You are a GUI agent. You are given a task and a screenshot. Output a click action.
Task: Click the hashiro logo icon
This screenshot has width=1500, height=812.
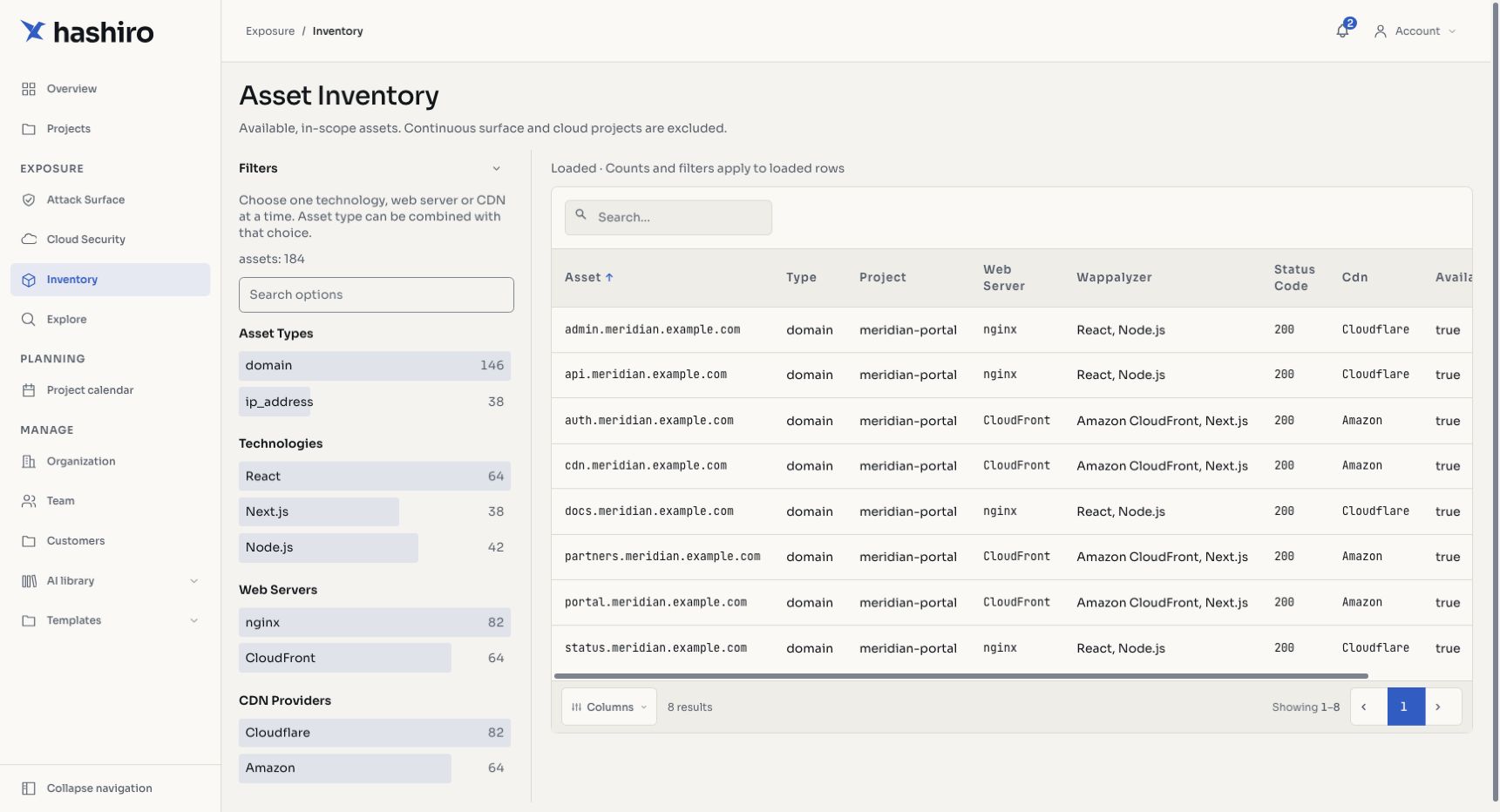(x=33, y=31)
